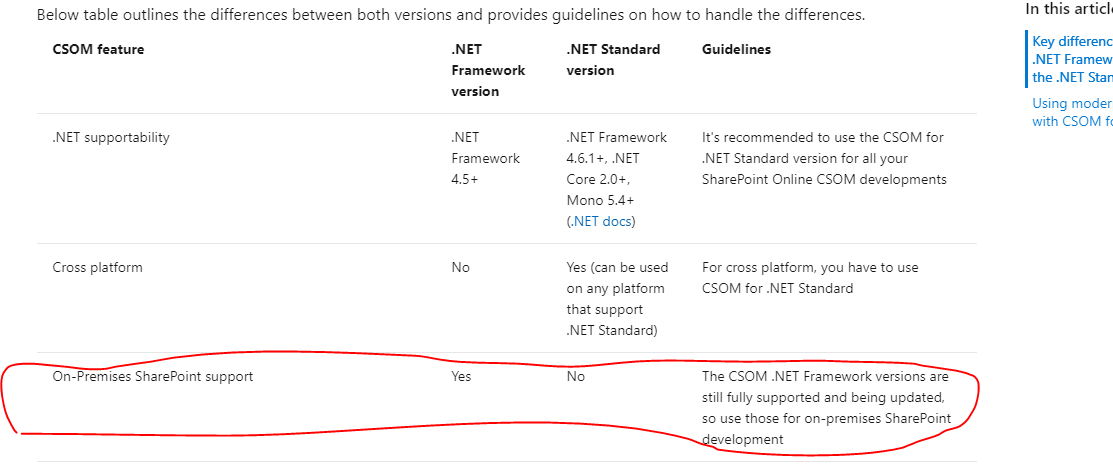This screenshot has height=474, width=1113.
Task: Click "Yes" in the On-Premises SharePoint row
Action: point(461,377)
